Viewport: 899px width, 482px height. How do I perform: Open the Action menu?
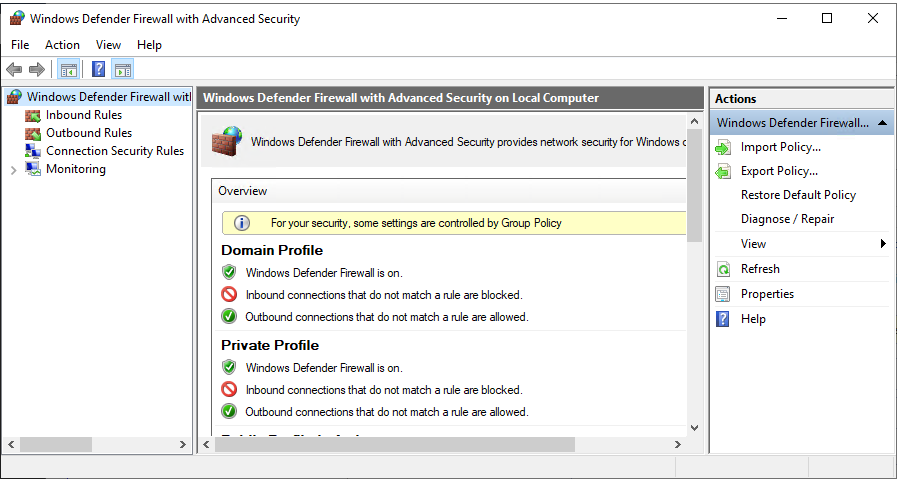point(62,45)
